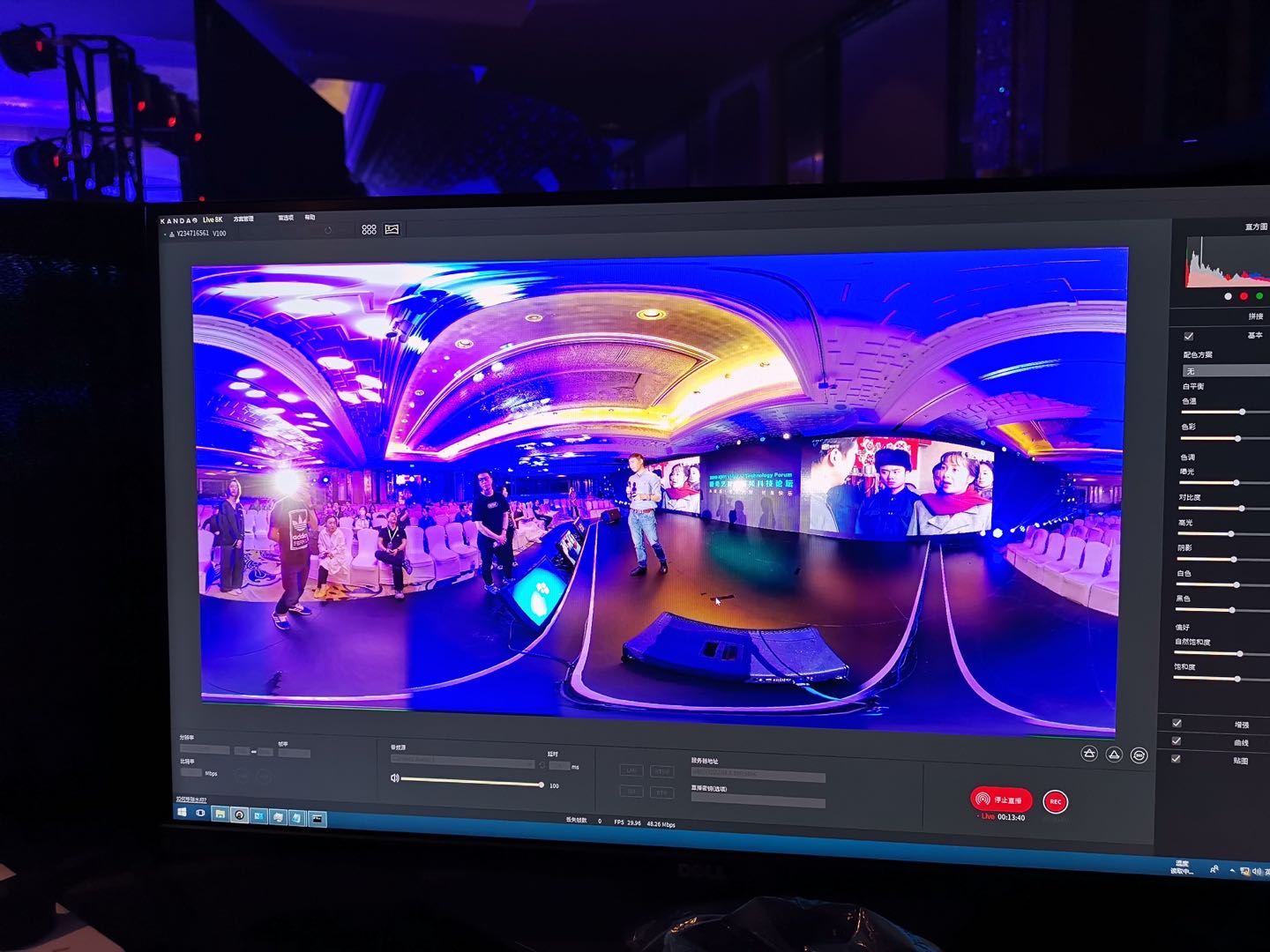Viewport: 1270px width, 952px height.
Task: Switch to the panorama picture view icon
Action: (392, 229)
